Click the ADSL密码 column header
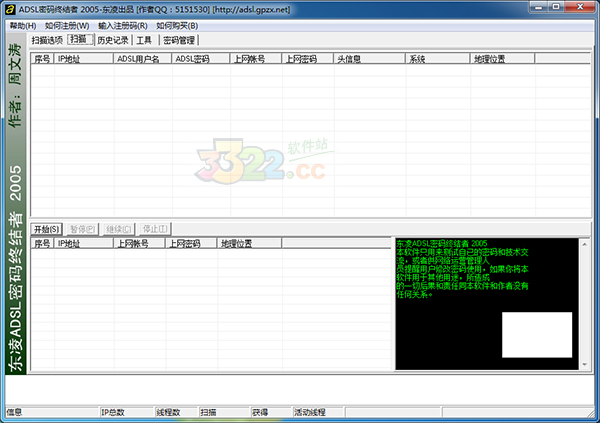Viewport: 600px width, 423px height. point(199,59)
